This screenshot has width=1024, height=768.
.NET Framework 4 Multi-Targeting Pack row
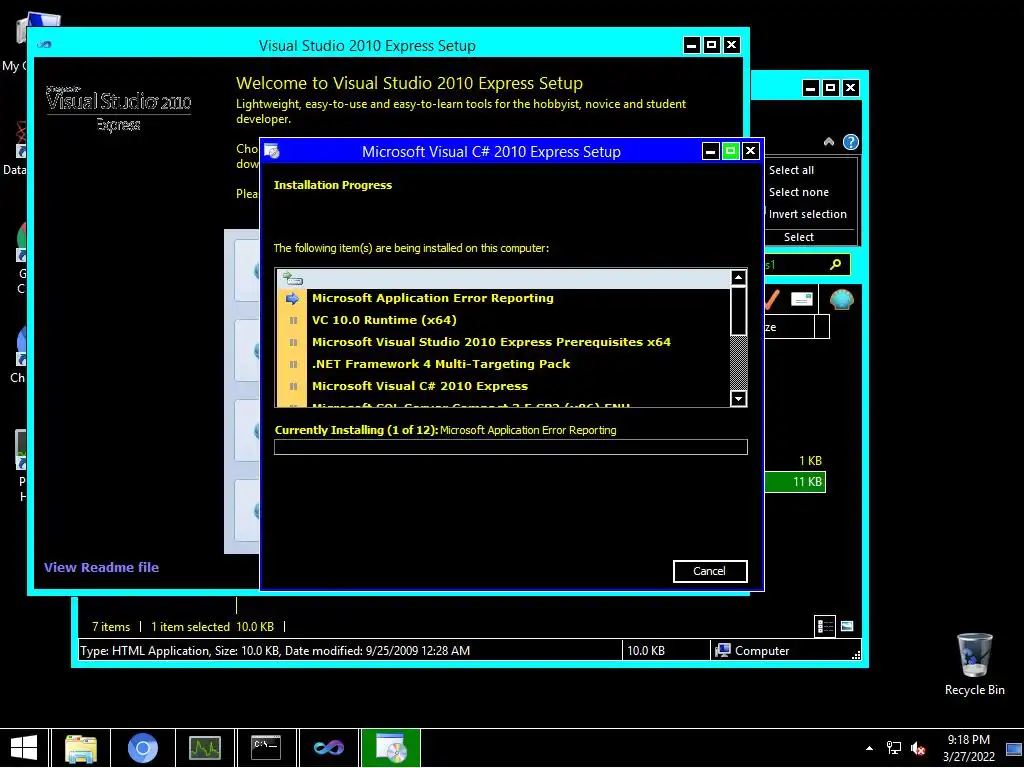coord(441,364)
